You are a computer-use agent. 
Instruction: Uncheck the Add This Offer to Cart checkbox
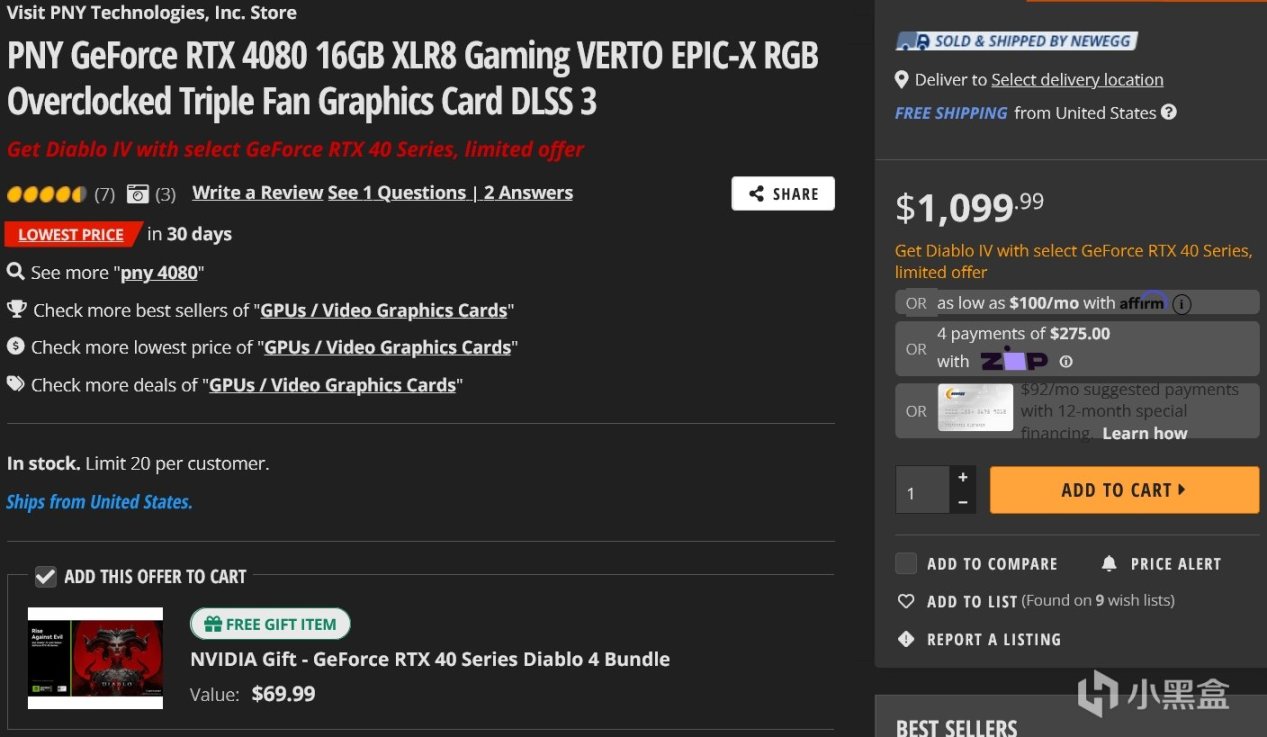click(45, 576)
